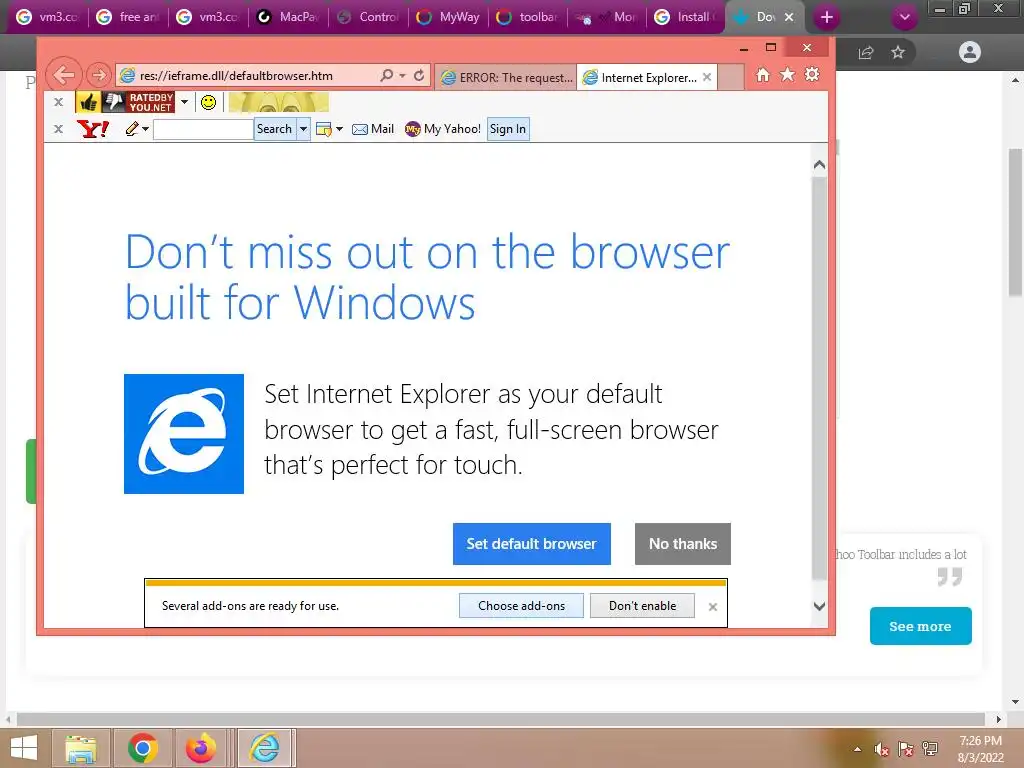Switch to the 'free an' Chrome tab
This screenshot has width=1024, height=768.
[128, 17]
